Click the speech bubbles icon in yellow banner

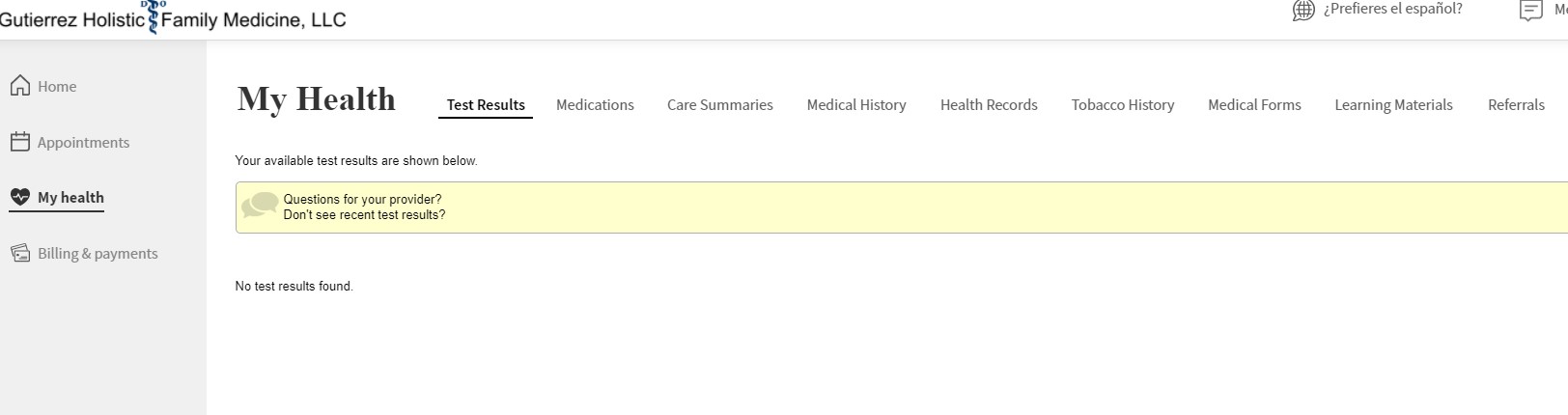click(260, 205)
